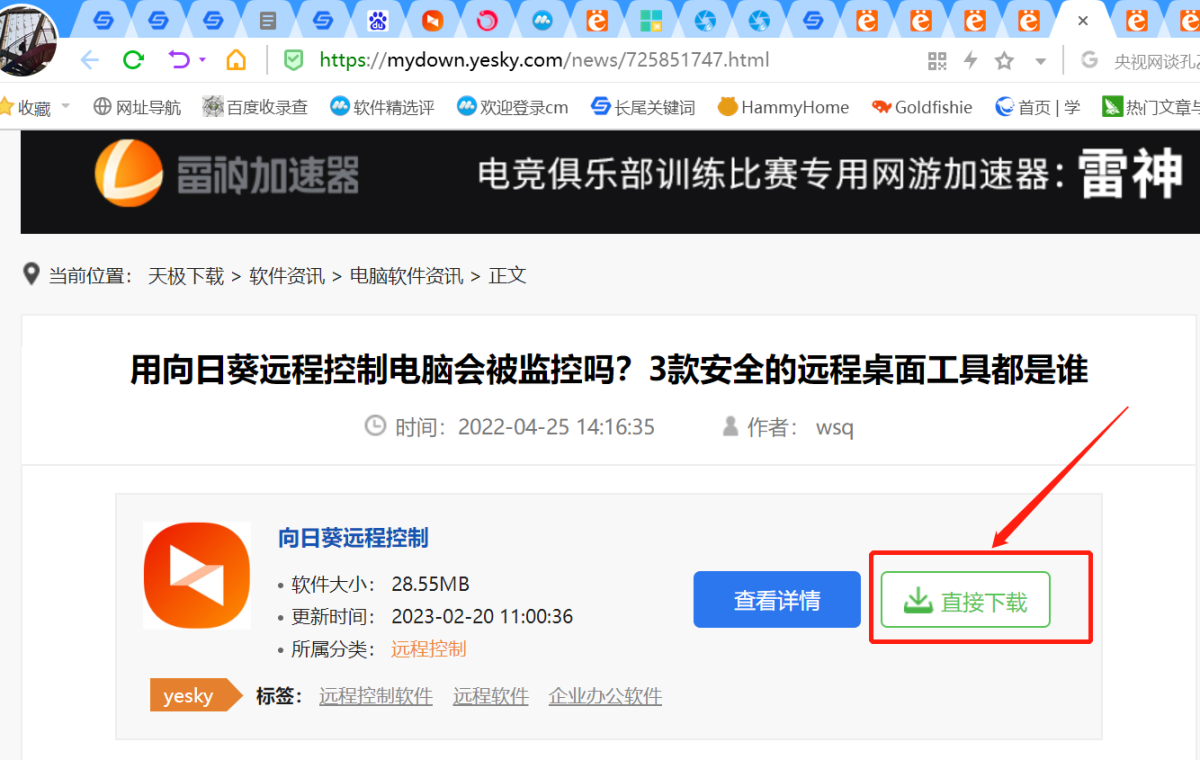1200x760 pixels.
Task: Open the 远程控制软件 tag link
Action: 375,696
